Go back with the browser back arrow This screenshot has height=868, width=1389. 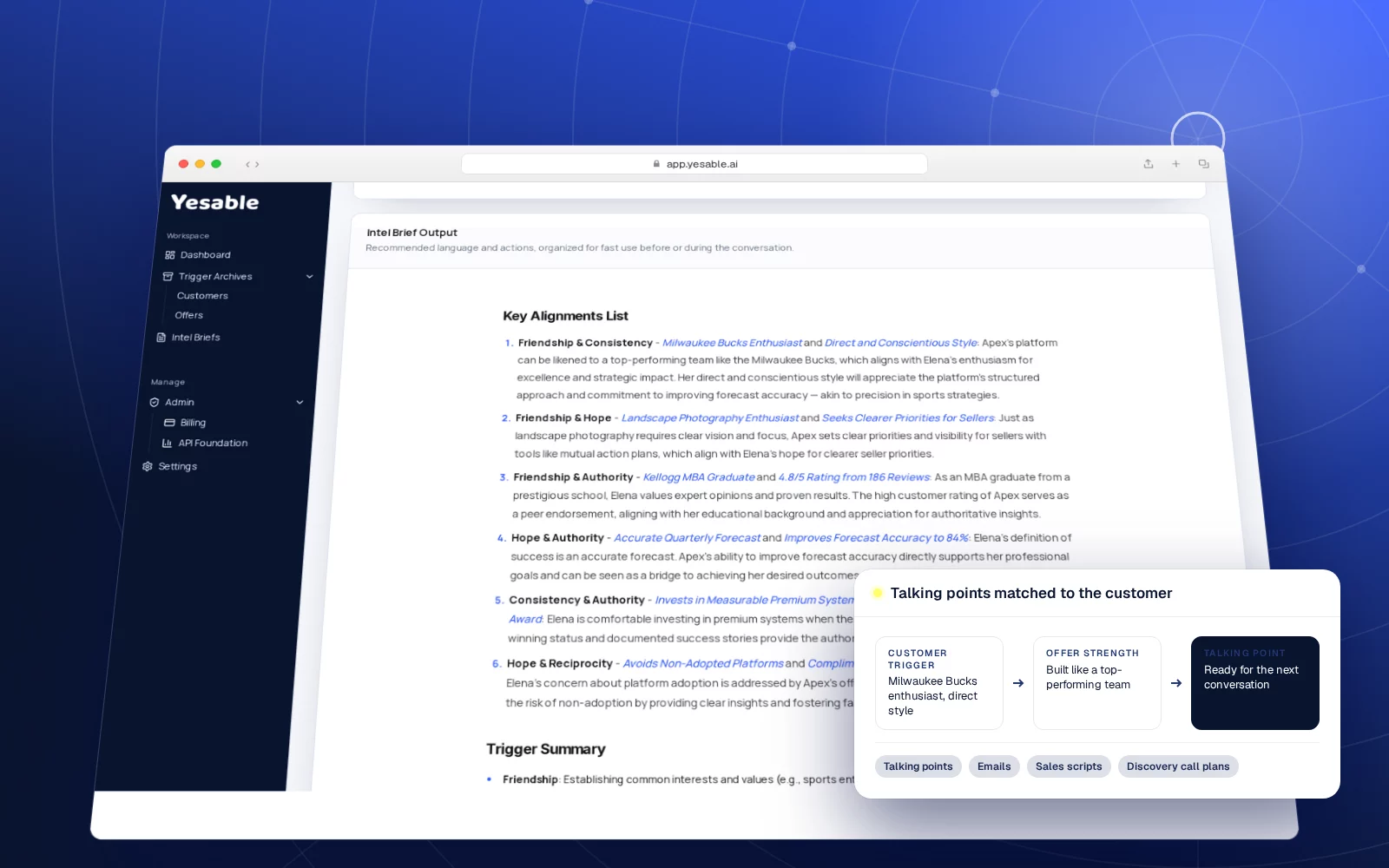click(x=247, y=164)
